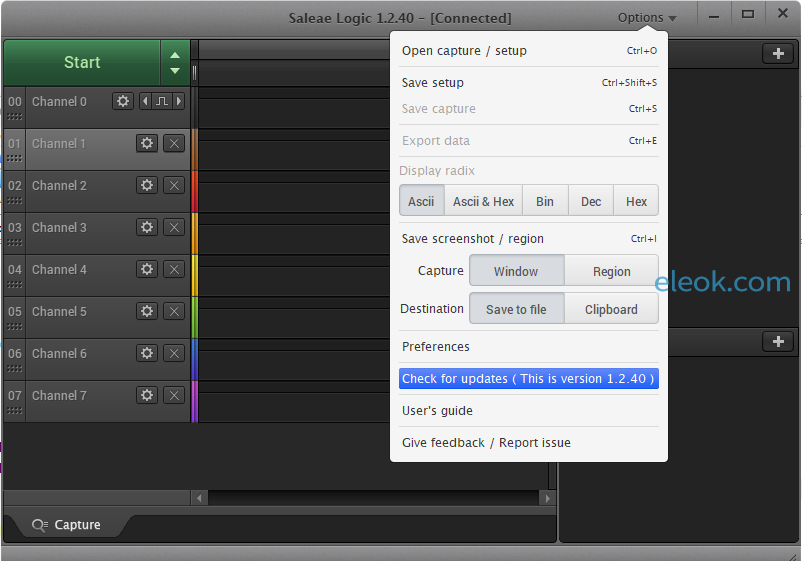Set destination to Save to file

[517, 309]
